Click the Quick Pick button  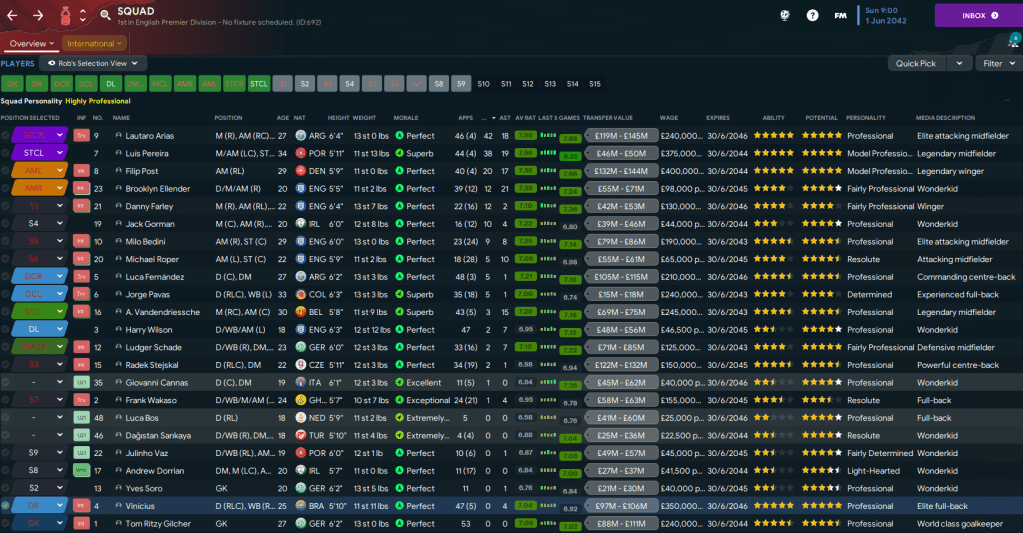(x=916, y=63)
